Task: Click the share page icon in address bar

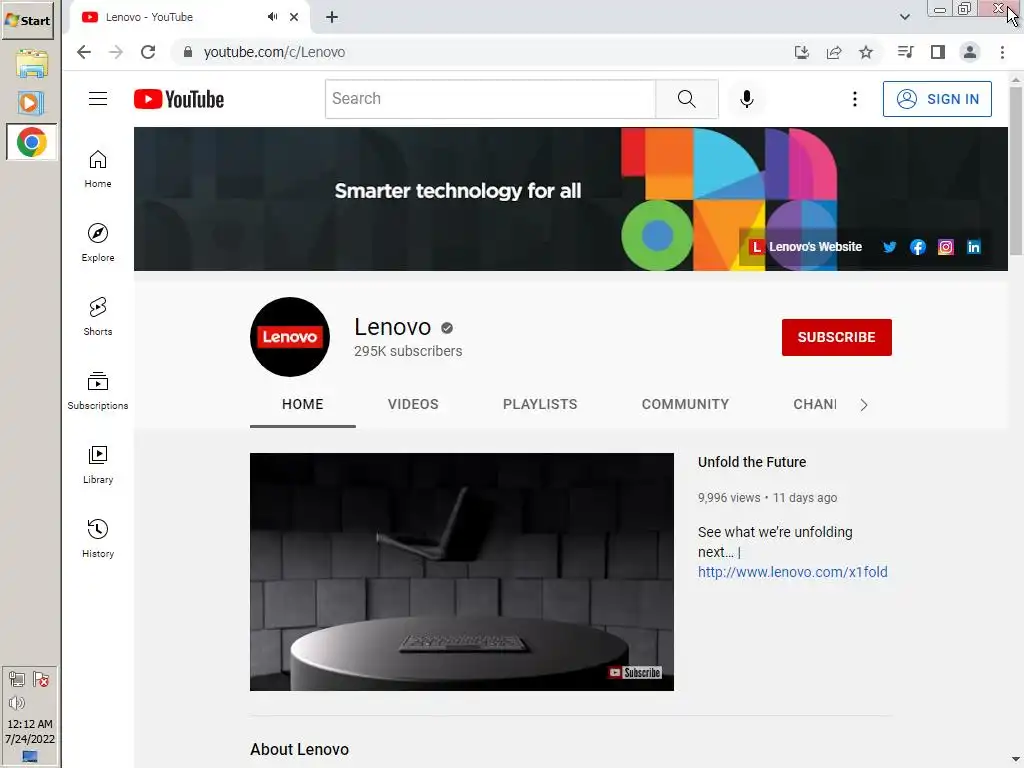Action: [x=834, y=52]
